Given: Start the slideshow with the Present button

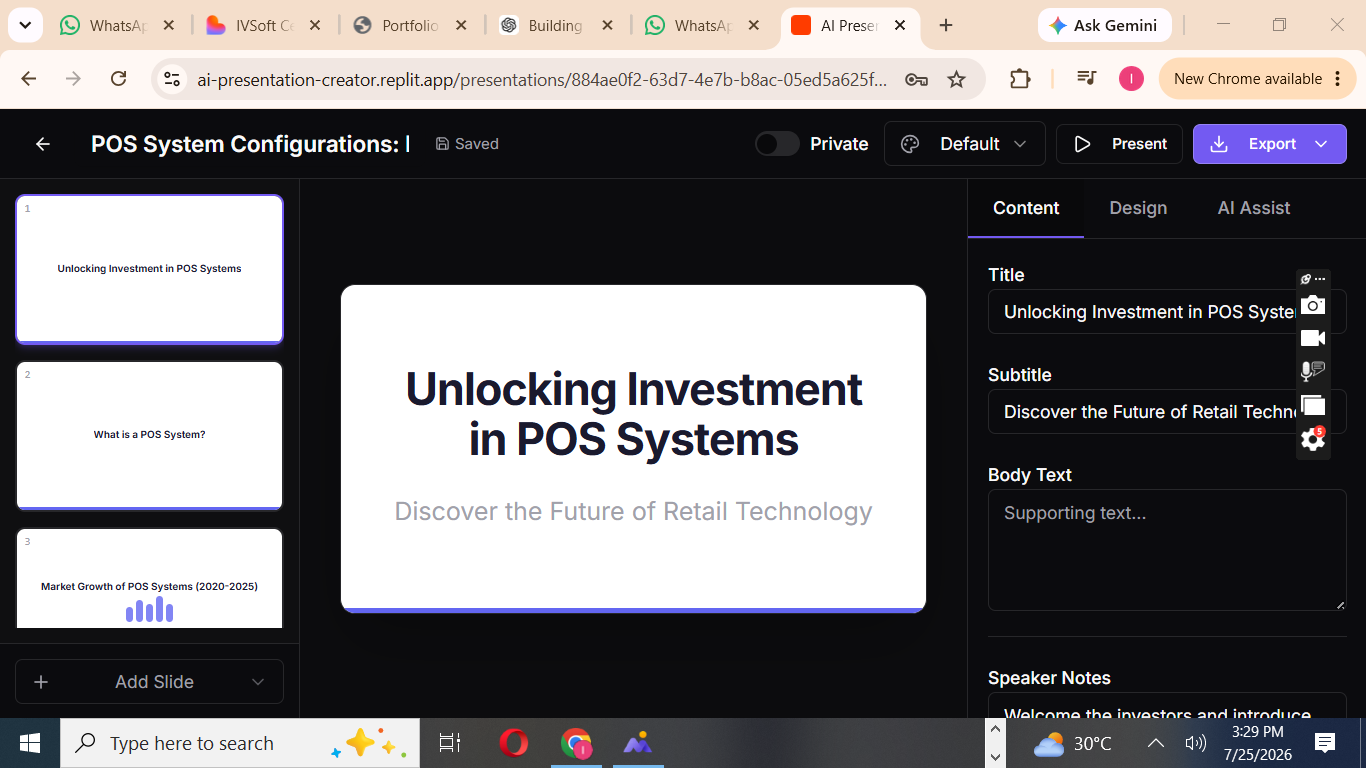Looking at the screenshot, I should pos(1119,144).
